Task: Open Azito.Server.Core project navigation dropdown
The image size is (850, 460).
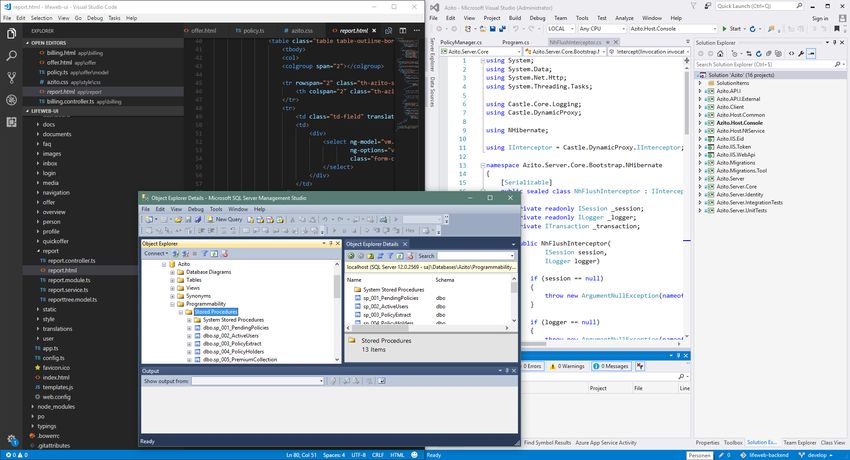Action: (x=481, y=51)
